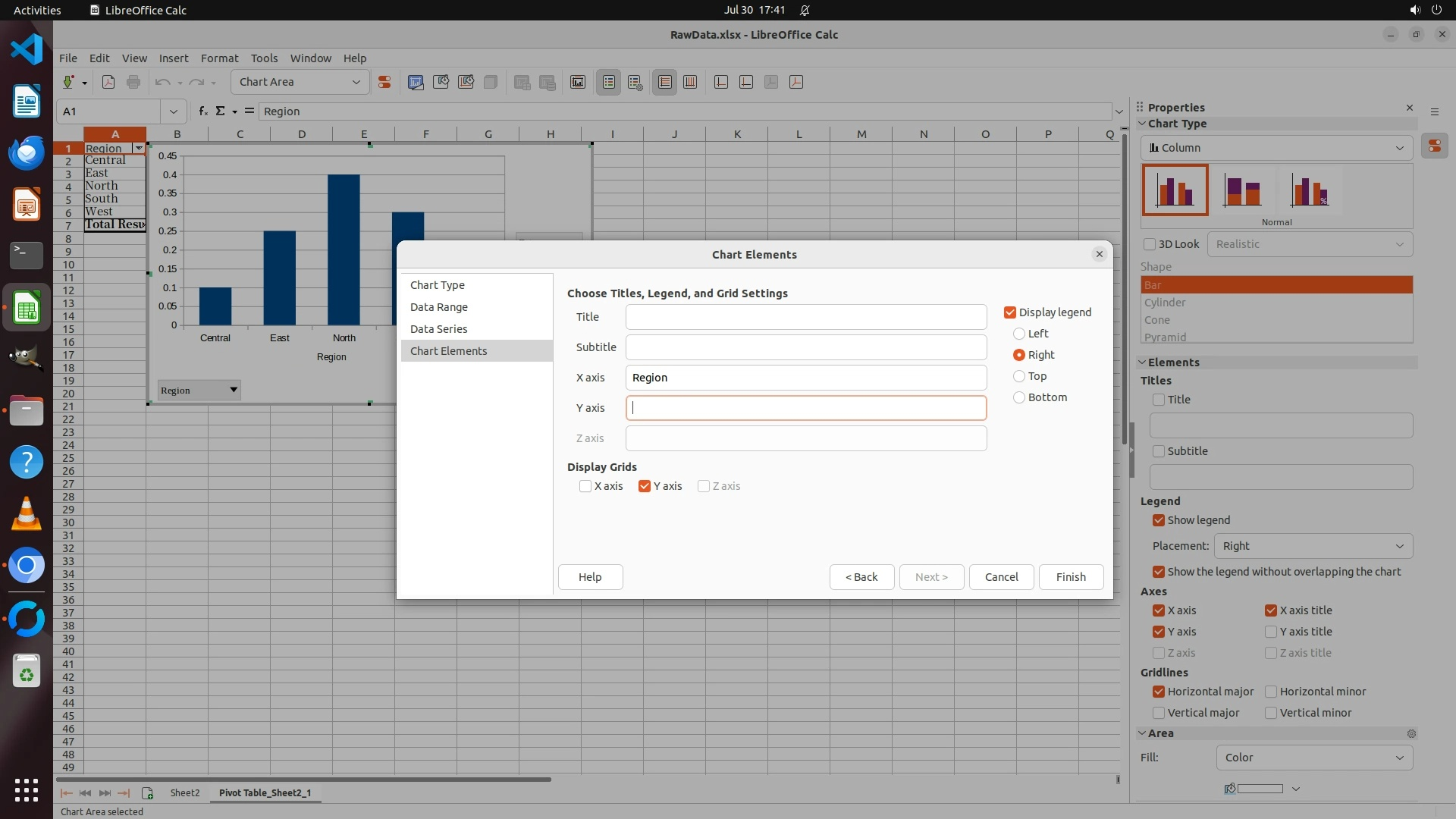Open Thunderbird from the Ubuntu dock
The height and width of the screenshot is (819, 1456).
click(x=27, y=153)
